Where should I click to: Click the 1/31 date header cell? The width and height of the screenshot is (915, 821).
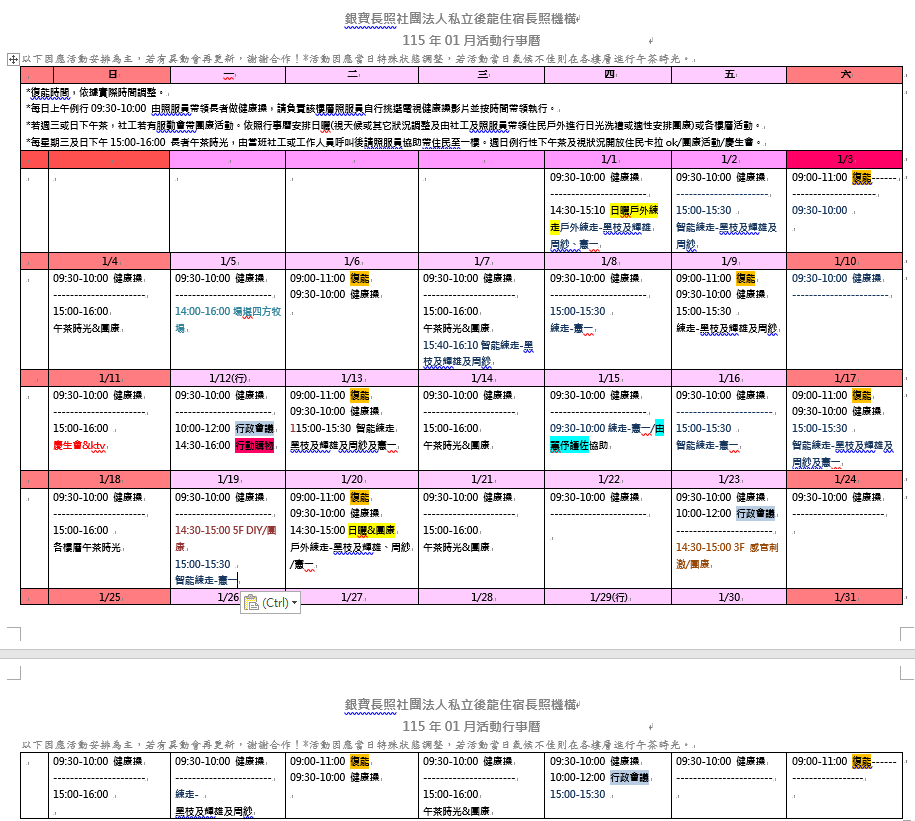[x=845, y=597]
